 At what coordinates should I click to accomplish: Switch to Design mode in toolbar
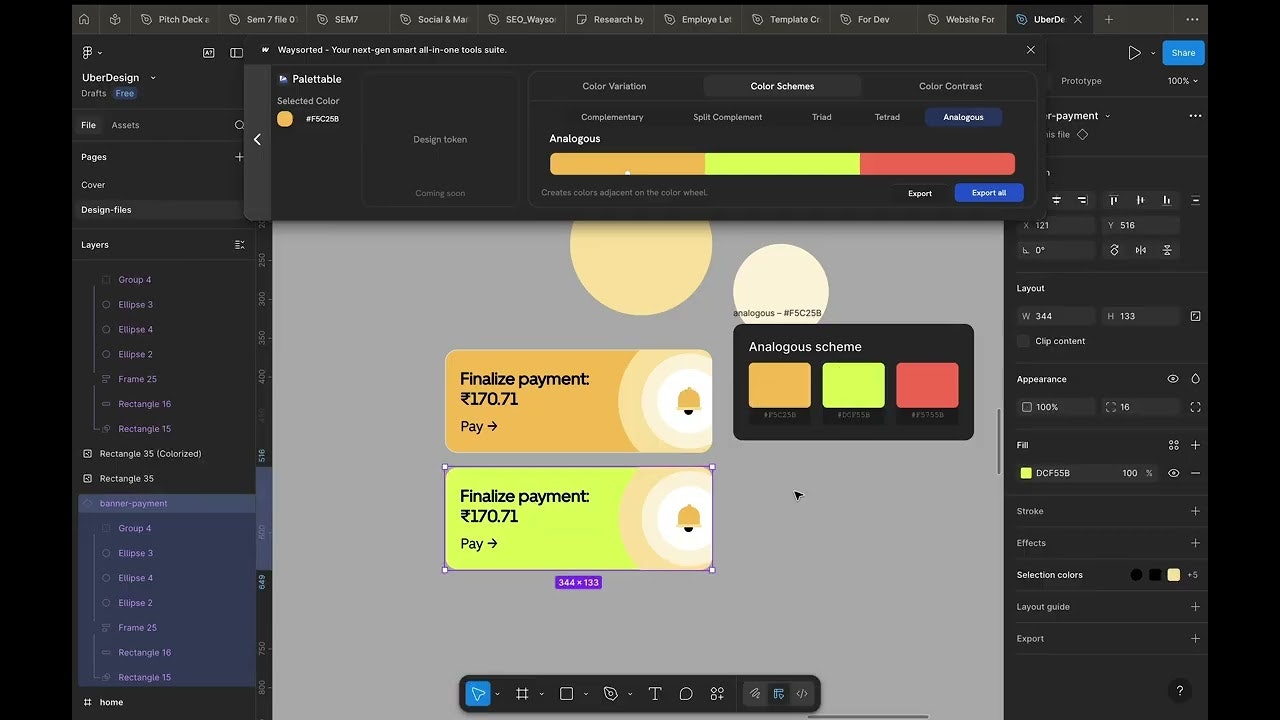[x=778, y=694]
